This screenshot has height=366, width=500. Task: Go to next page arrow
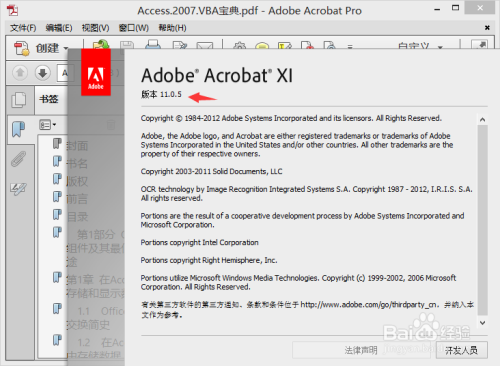[x=42, y=72]
